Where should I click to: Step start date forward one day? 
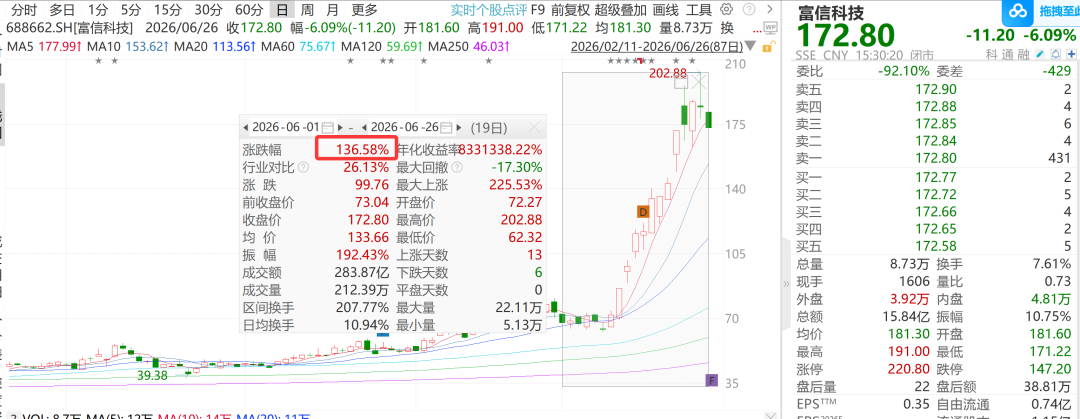341,127
